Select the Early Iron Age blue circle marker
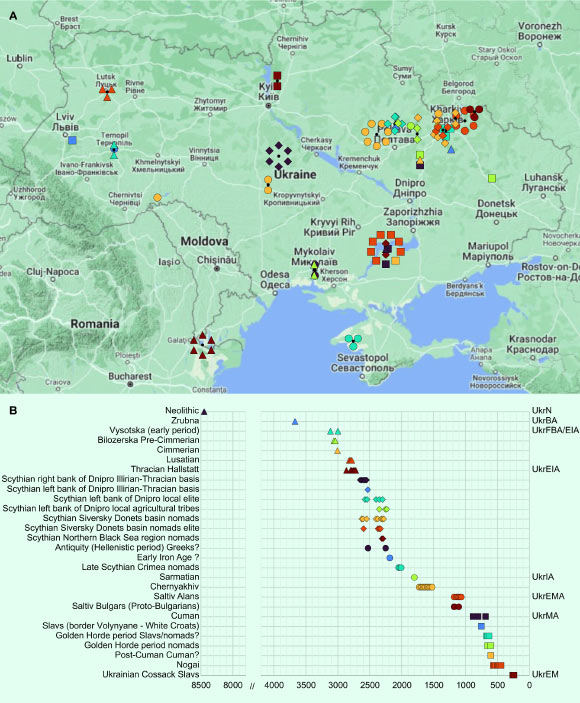This screenshot has height=703, width=580. [390, 558]
